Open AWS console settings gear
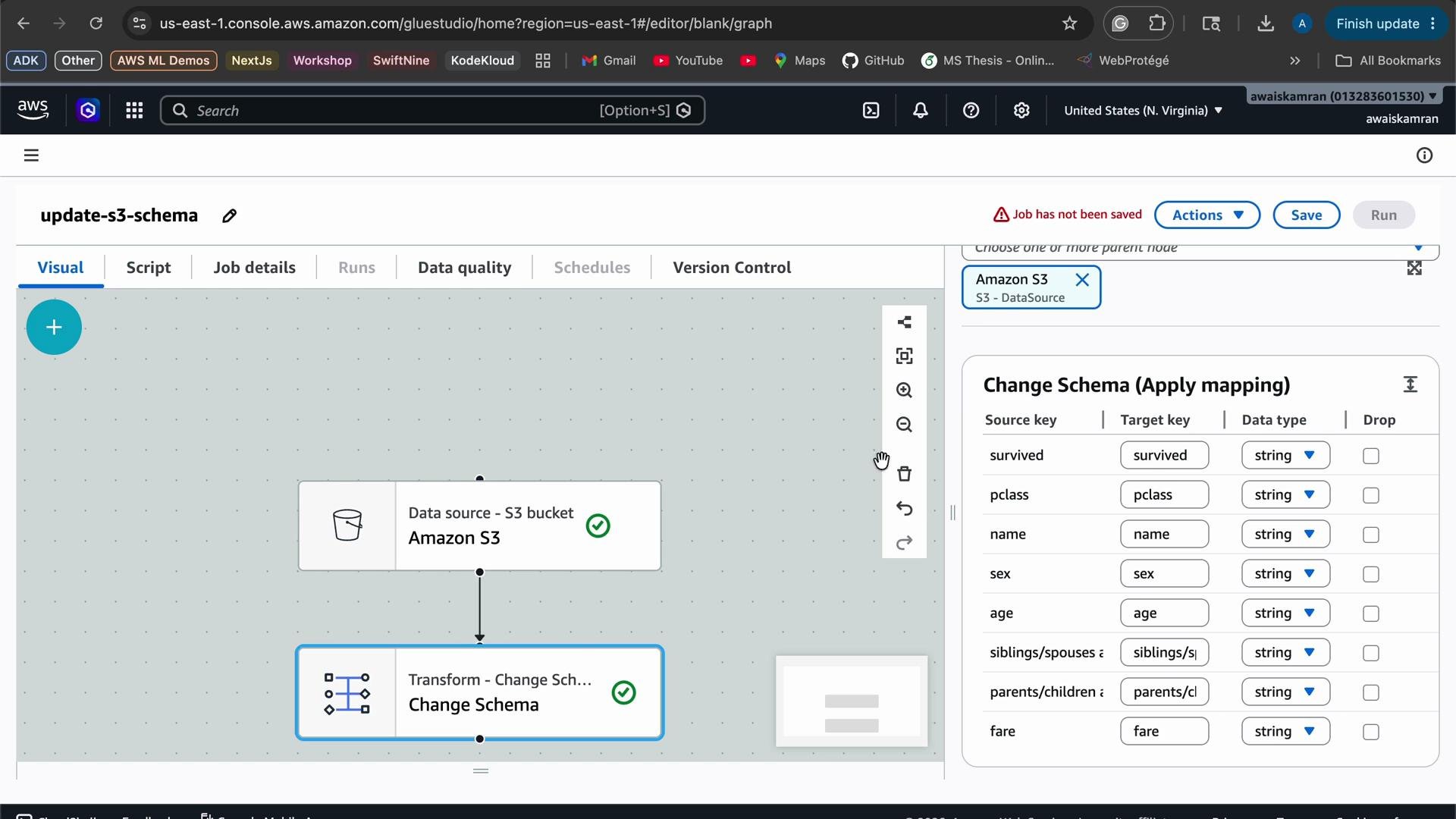The height and width of the screenshot is (819, 1456). coord(1021,111)
